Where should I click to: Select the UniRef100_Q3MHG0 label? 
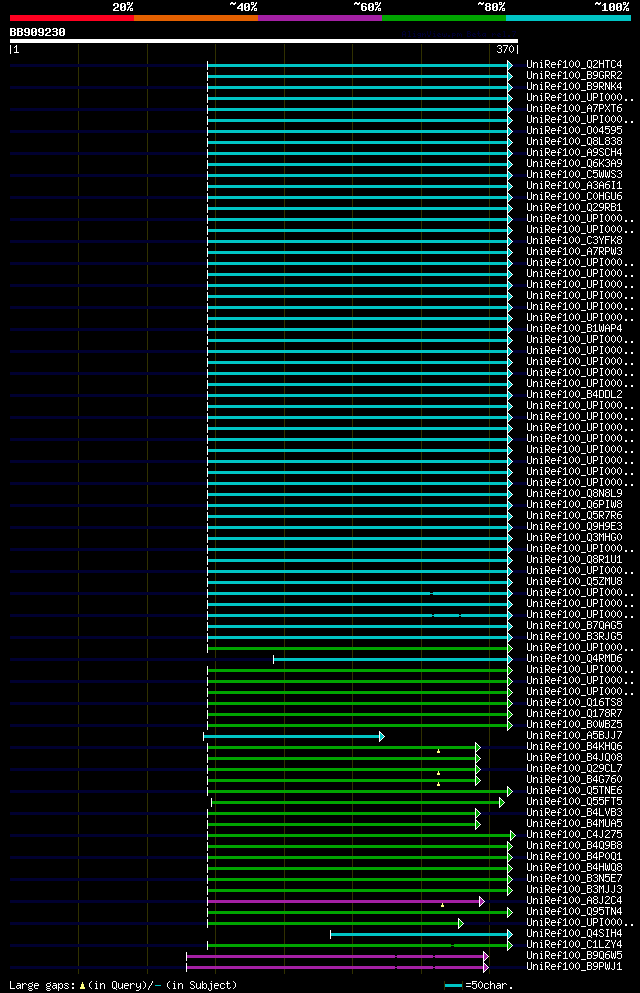[x=574, y=538]
